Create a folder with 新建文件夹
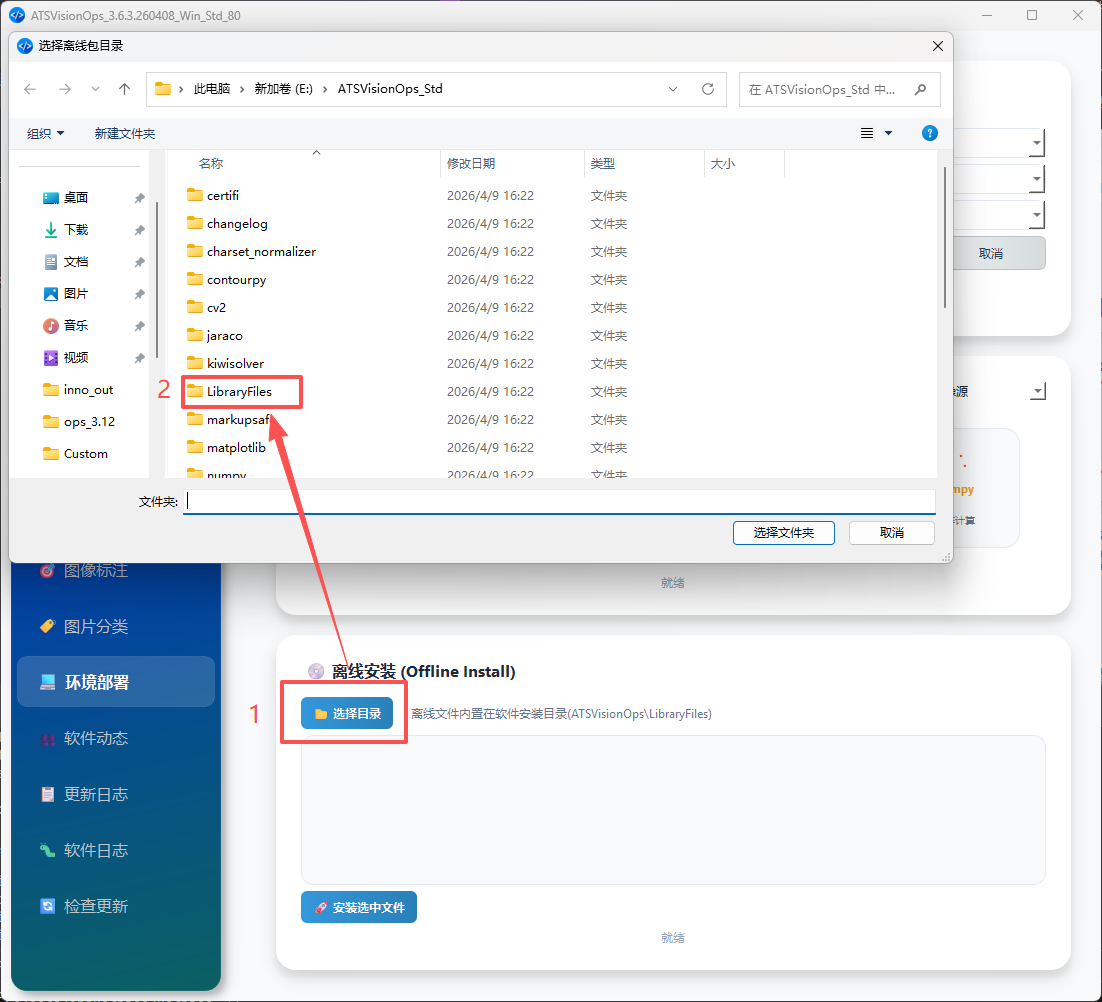 point(124,134)
